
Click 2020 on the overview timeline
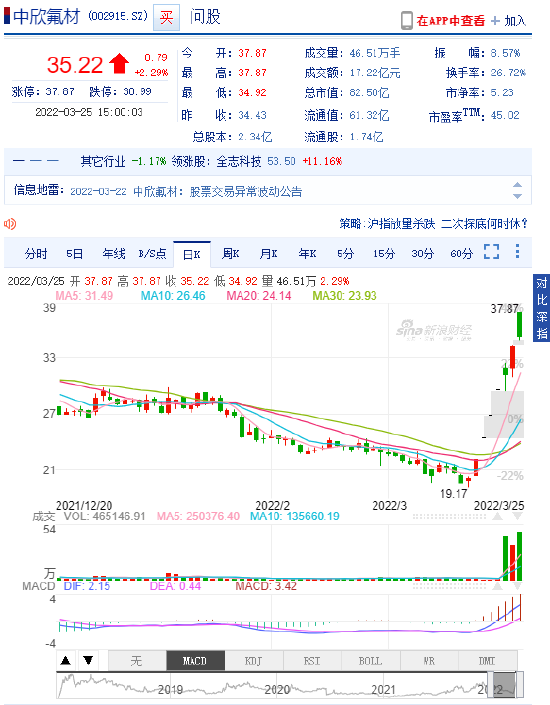(x=277, y=689)
